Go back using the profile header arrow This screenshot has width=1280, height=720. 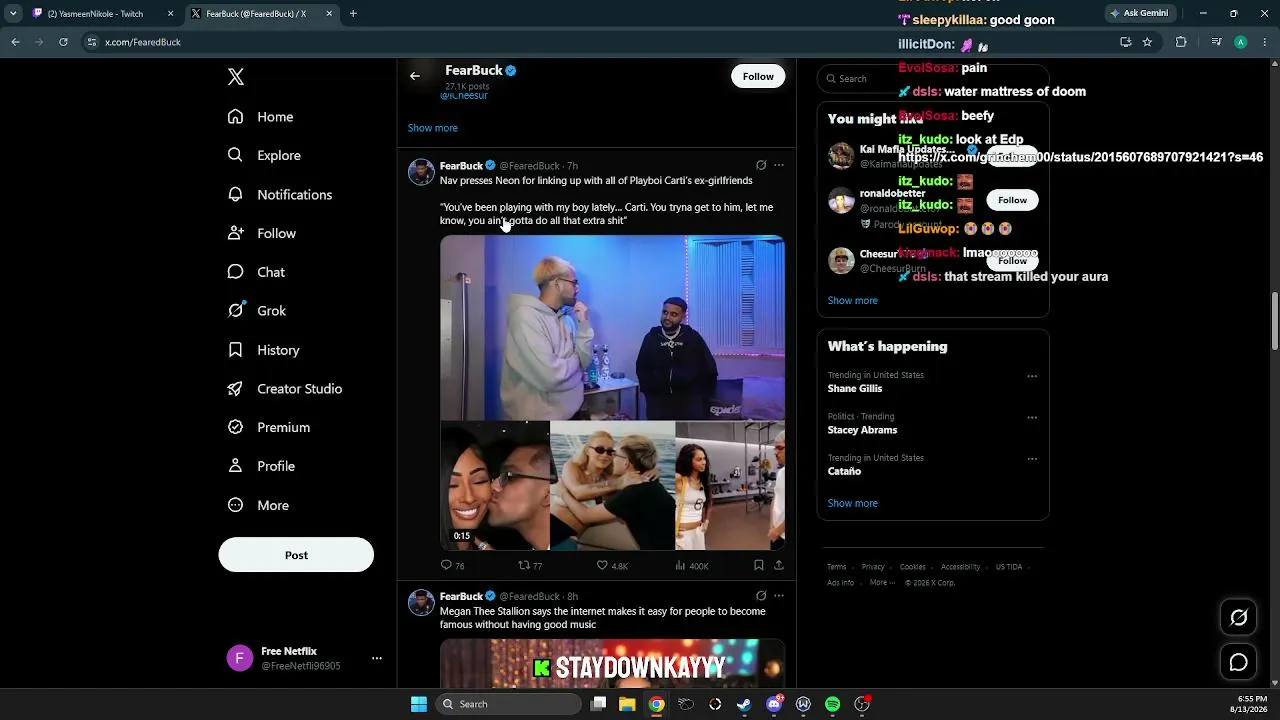(415, 76)
